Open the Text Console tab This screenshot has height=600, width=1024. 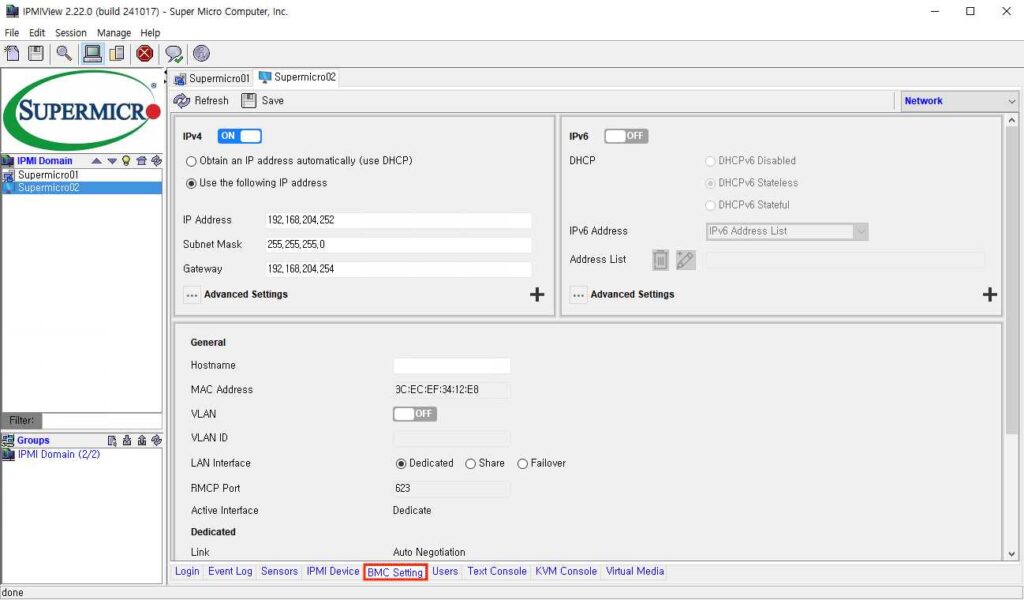[x=496, y=571]
